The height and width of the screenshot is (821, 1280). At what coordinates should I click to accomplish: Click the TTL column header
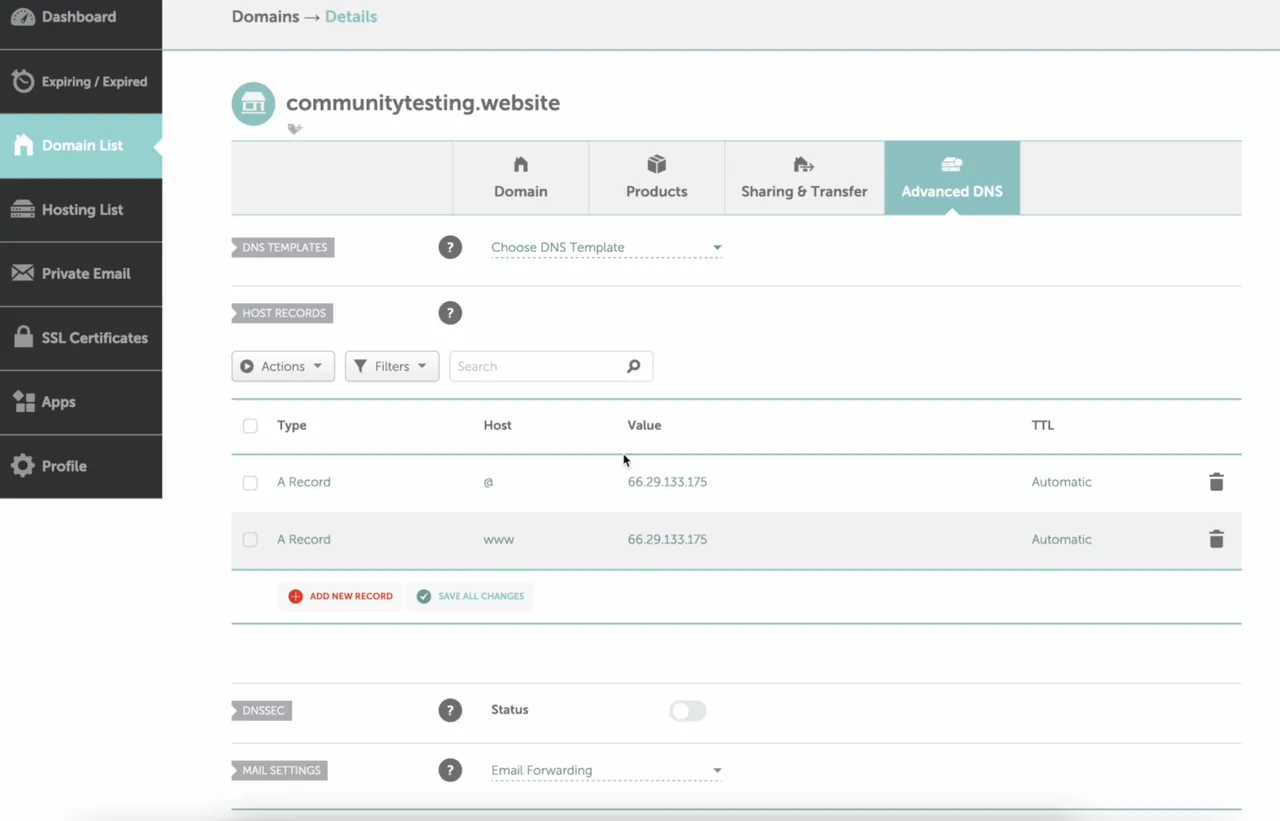1043,425
